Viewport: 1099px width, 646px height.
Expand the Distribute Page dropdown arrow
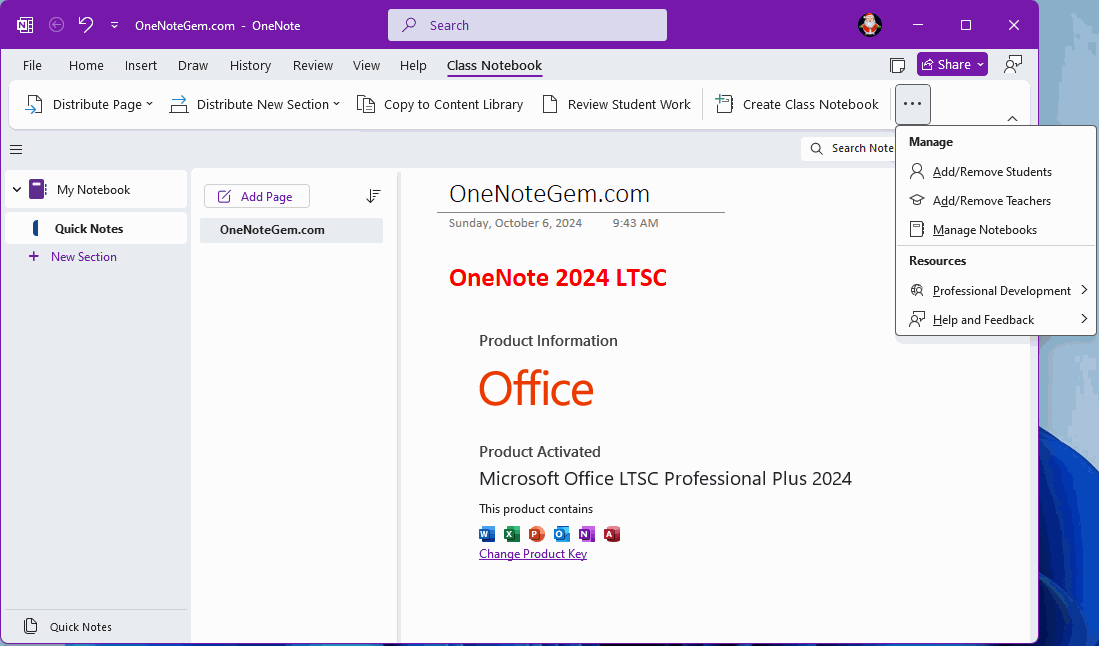(x=149, y=104)
